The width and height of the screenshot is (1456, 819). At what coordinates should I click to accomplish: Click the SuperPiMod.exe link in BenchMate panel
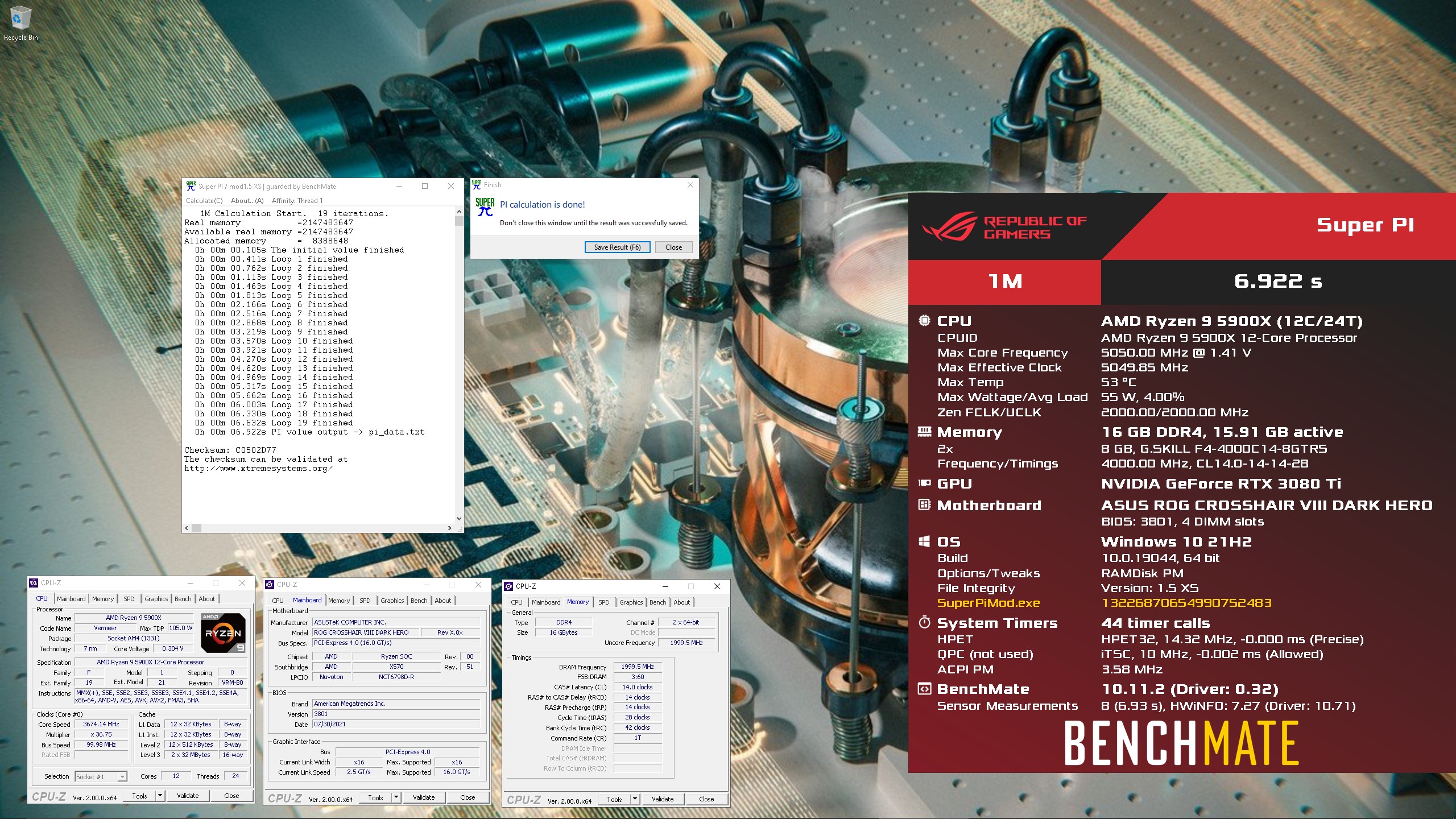pos(988,603)
